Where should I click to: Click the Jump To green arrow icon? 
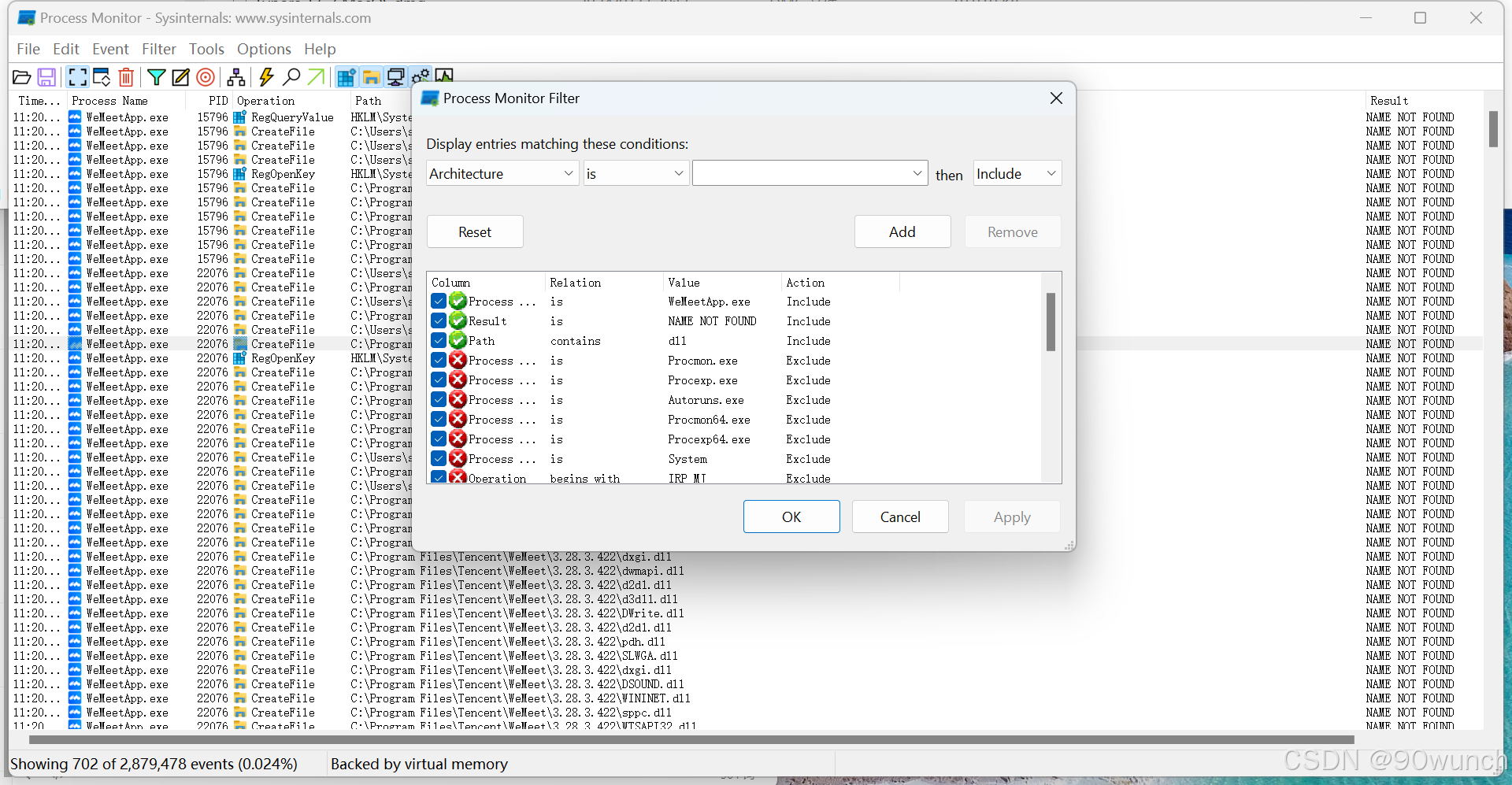coord(316,77)
